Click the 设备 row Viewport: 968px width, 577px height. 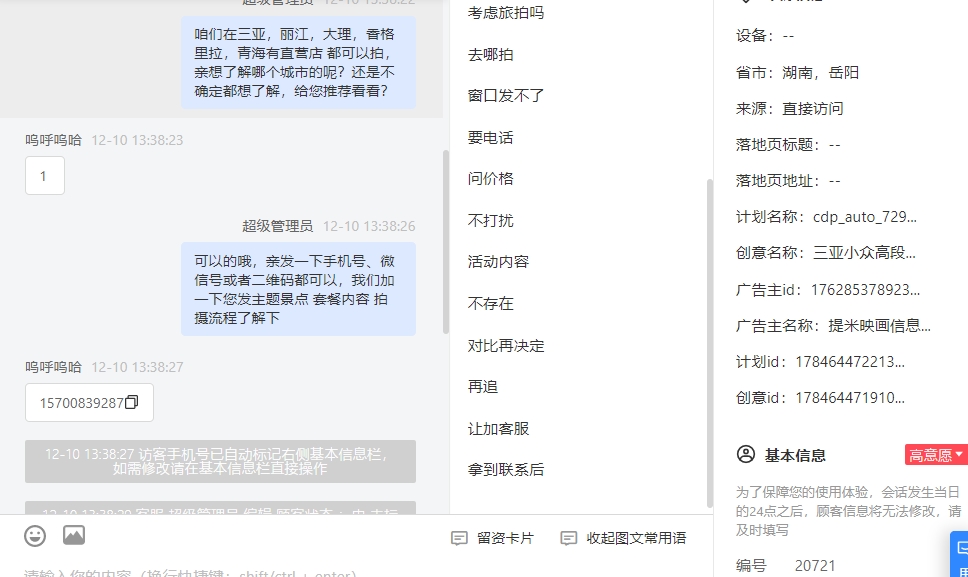[x=765, y=36]
